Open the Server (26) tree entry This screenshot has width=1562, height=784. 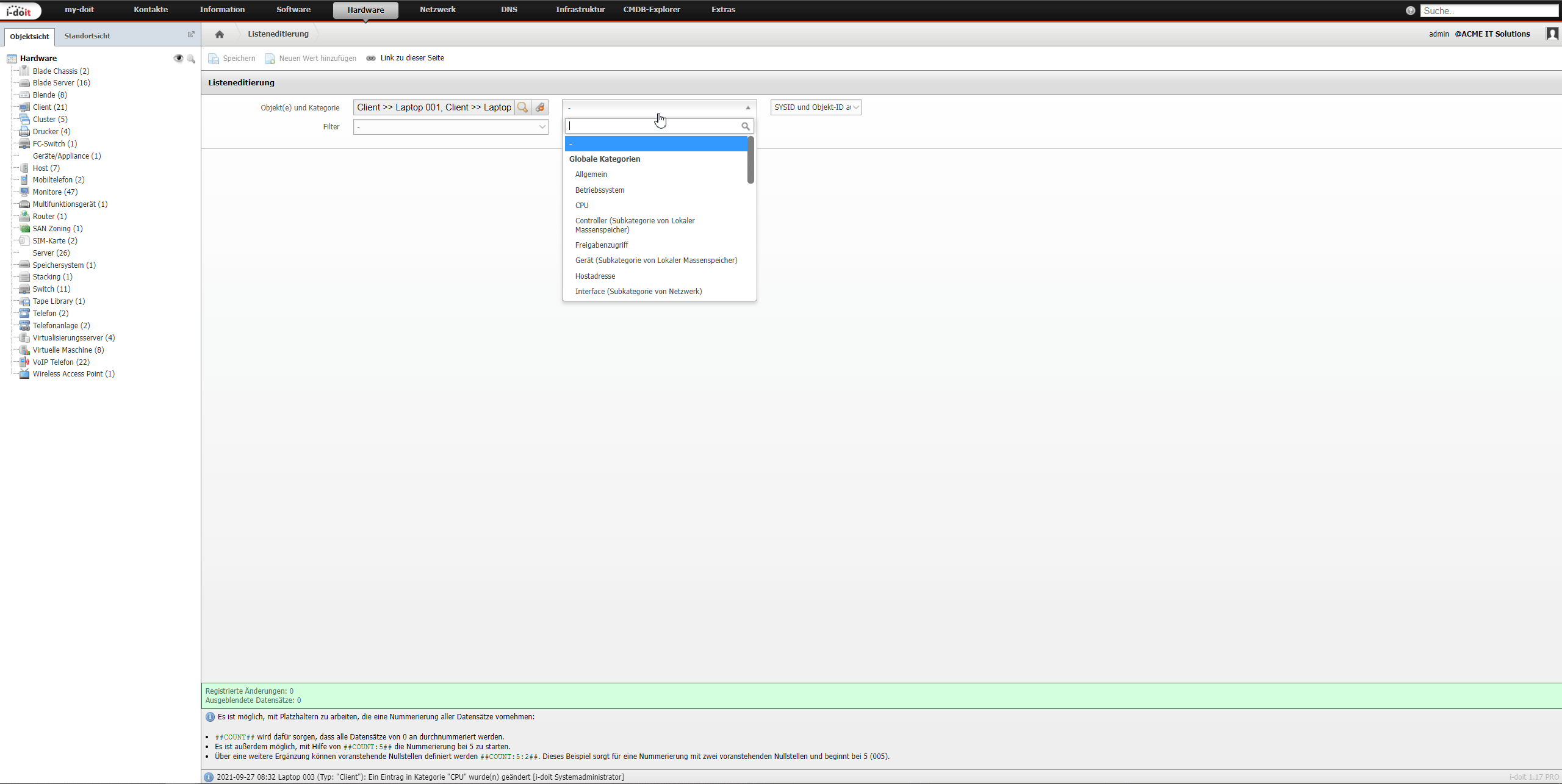[51, 253]
